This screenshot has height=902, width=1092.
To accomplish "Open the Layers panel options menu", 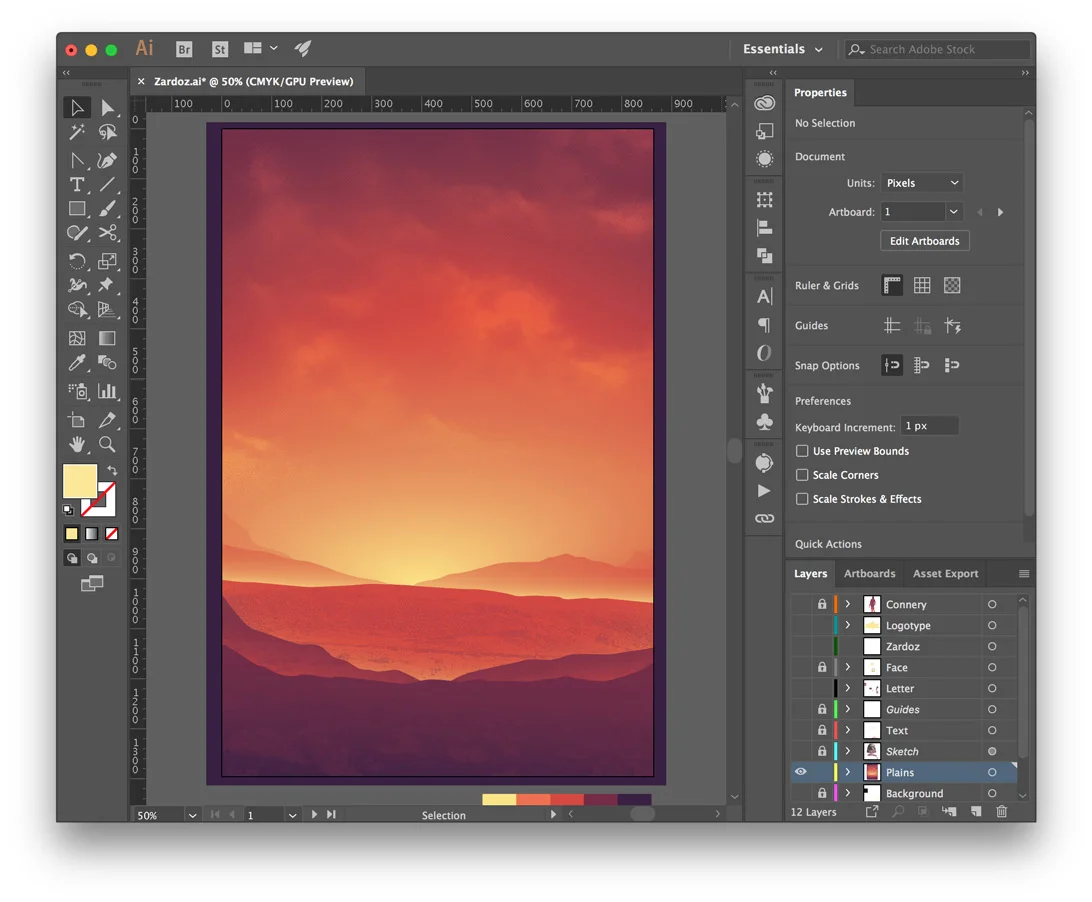I will [1024, 573].
